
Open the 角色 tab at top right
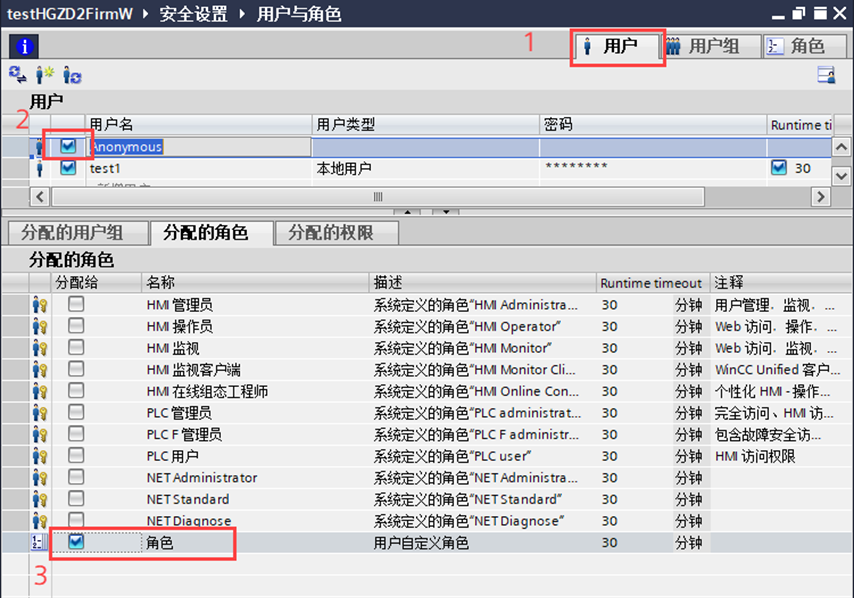tap(797, 46)
